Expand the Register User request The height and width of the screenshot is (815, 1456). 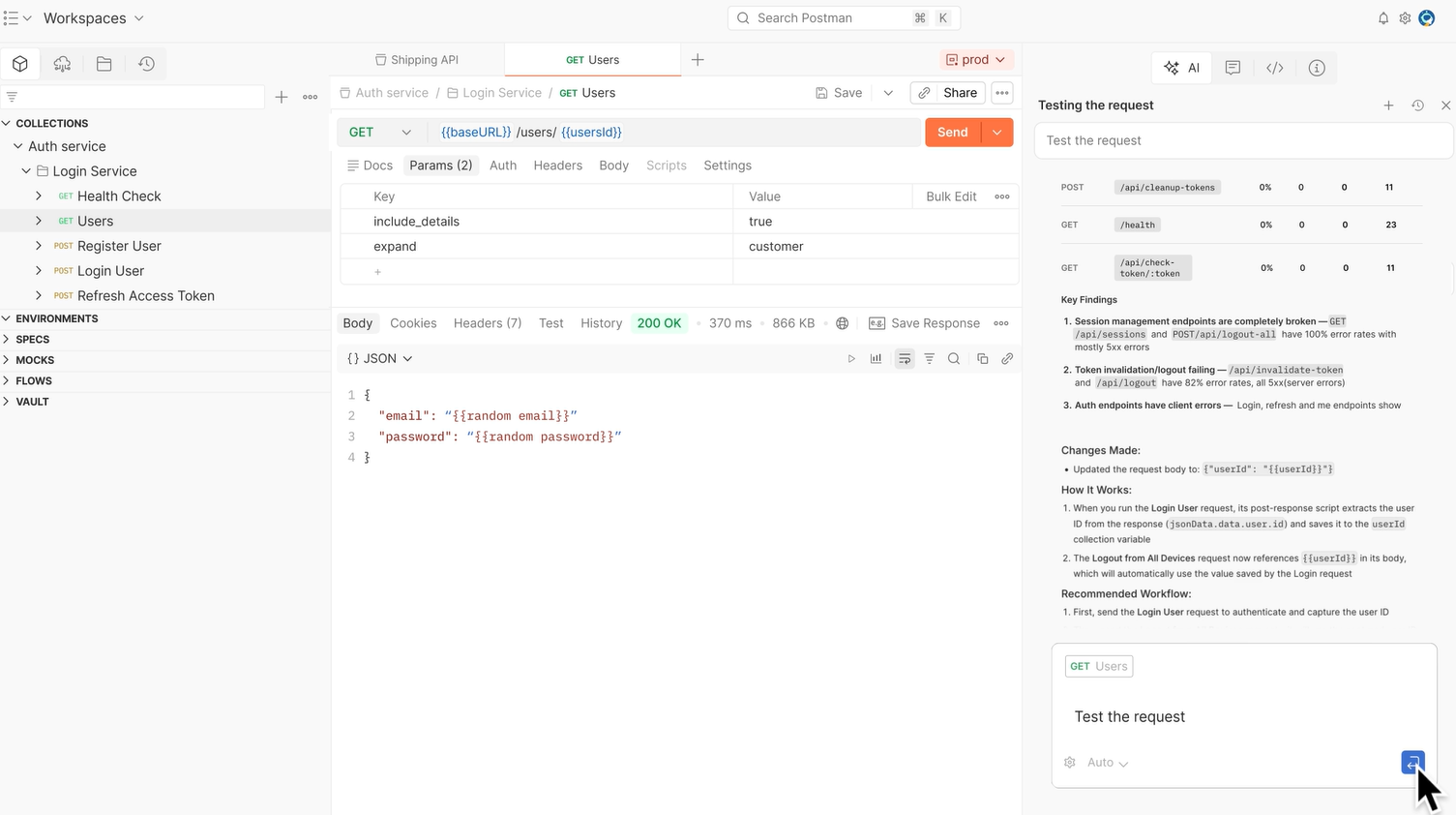pyautogui.click(x=39, y=246)
